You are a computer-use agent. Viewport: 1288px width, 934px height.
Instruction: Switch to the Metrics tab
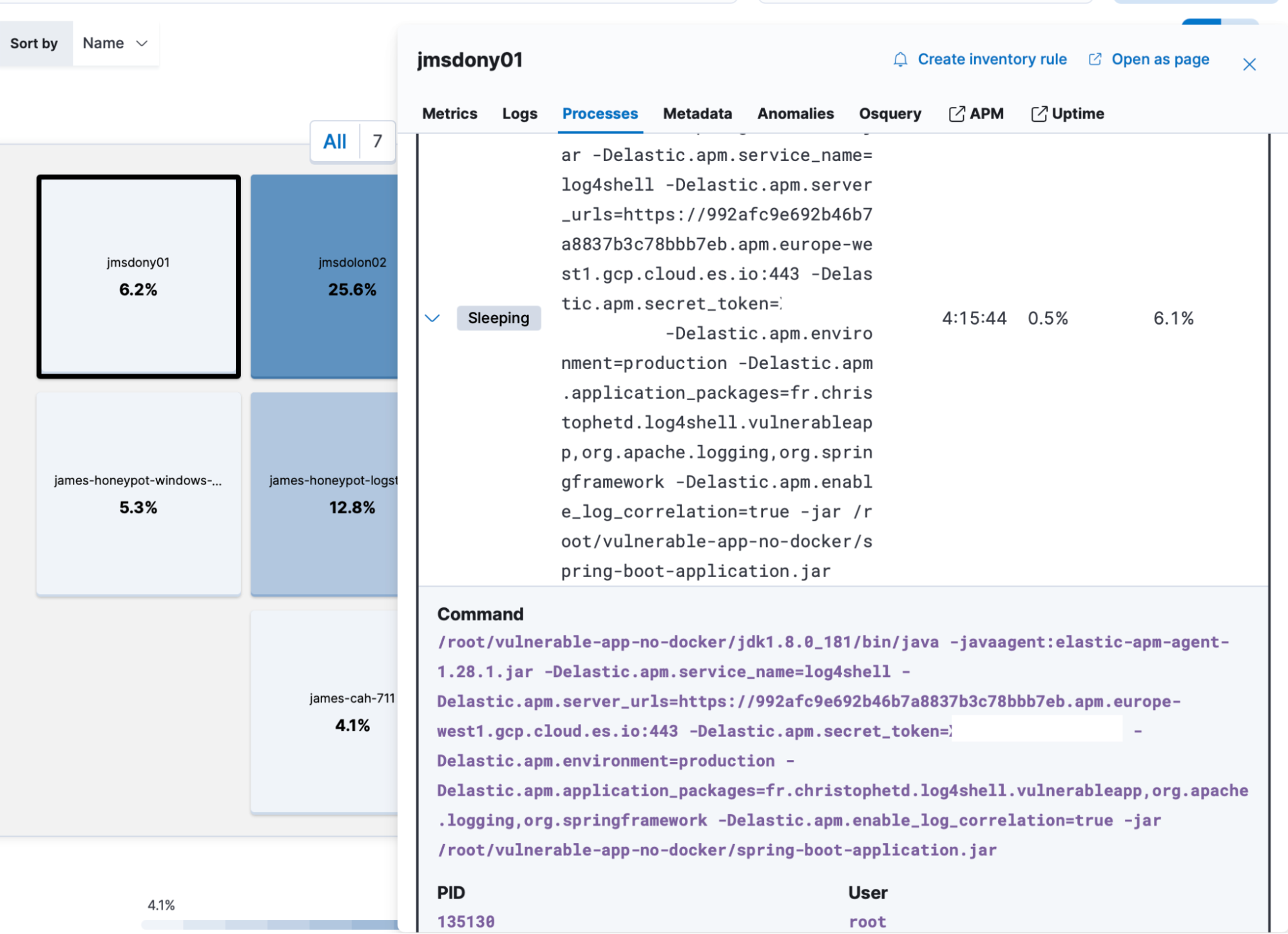pyautogui.click(x=450, y=113)
